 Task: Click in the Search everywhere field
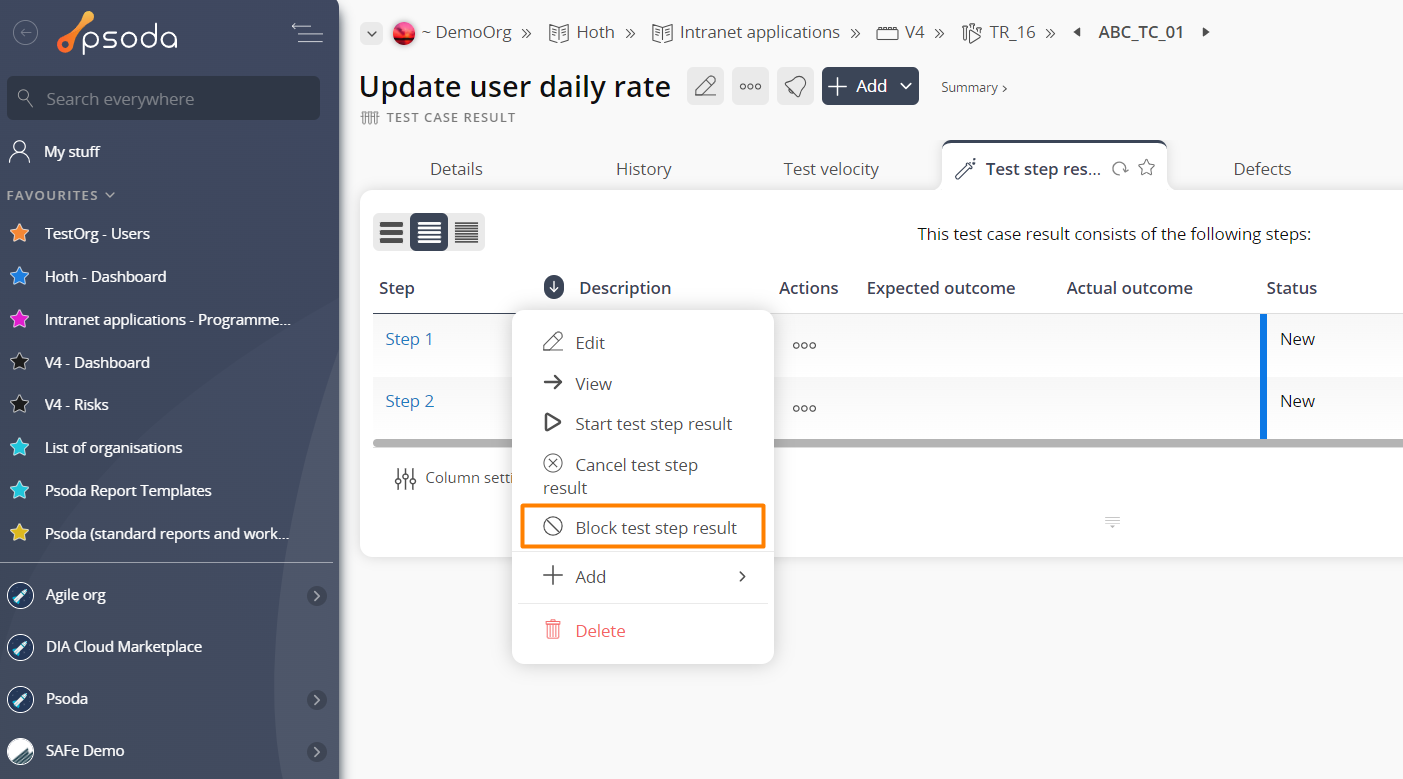click(163, 99)
